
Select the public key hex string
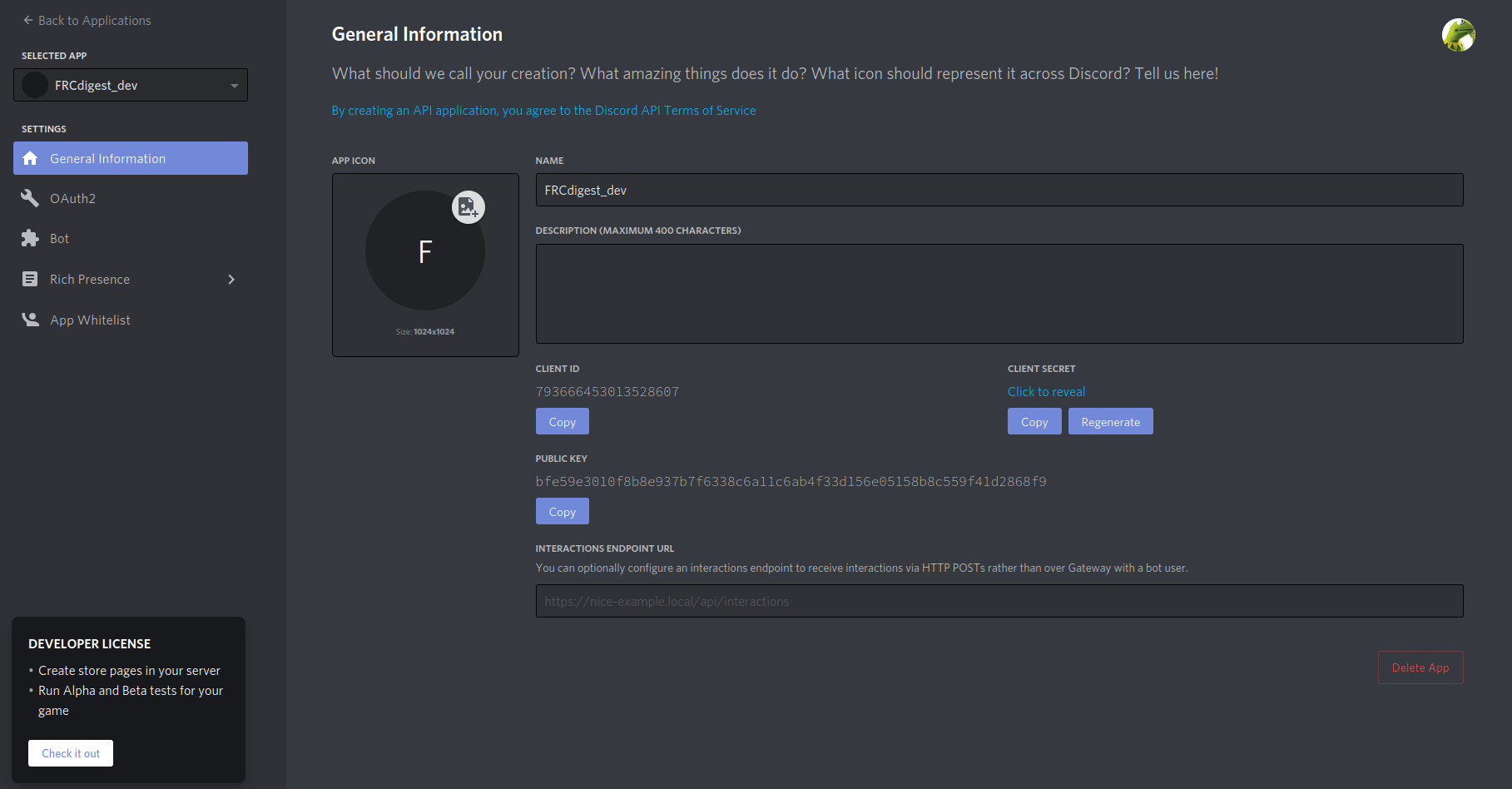coord(791,481)
